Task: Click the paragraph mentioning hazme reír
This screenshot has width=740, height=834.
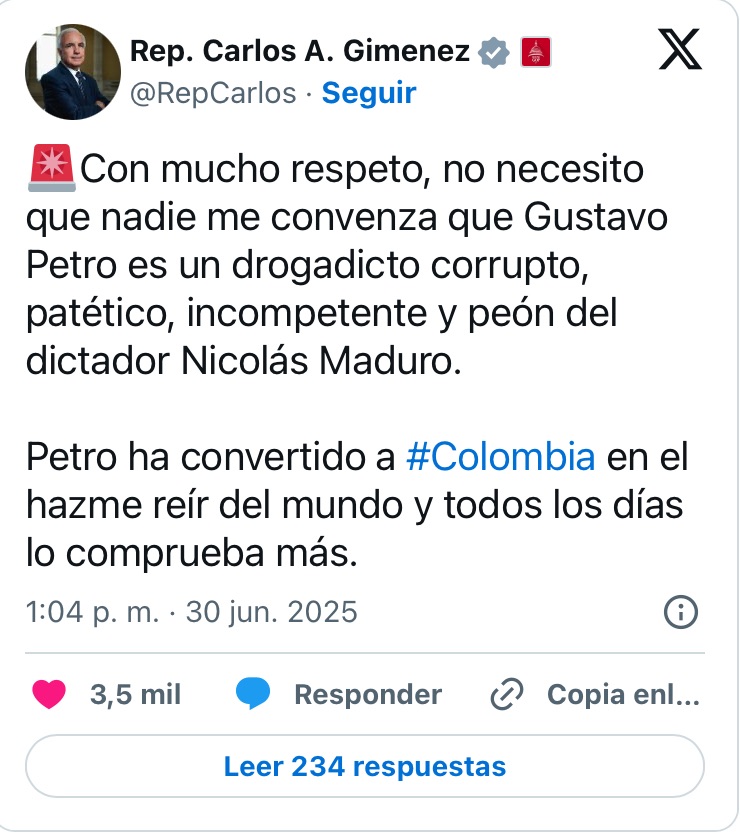Action: [x=357, y=505]
